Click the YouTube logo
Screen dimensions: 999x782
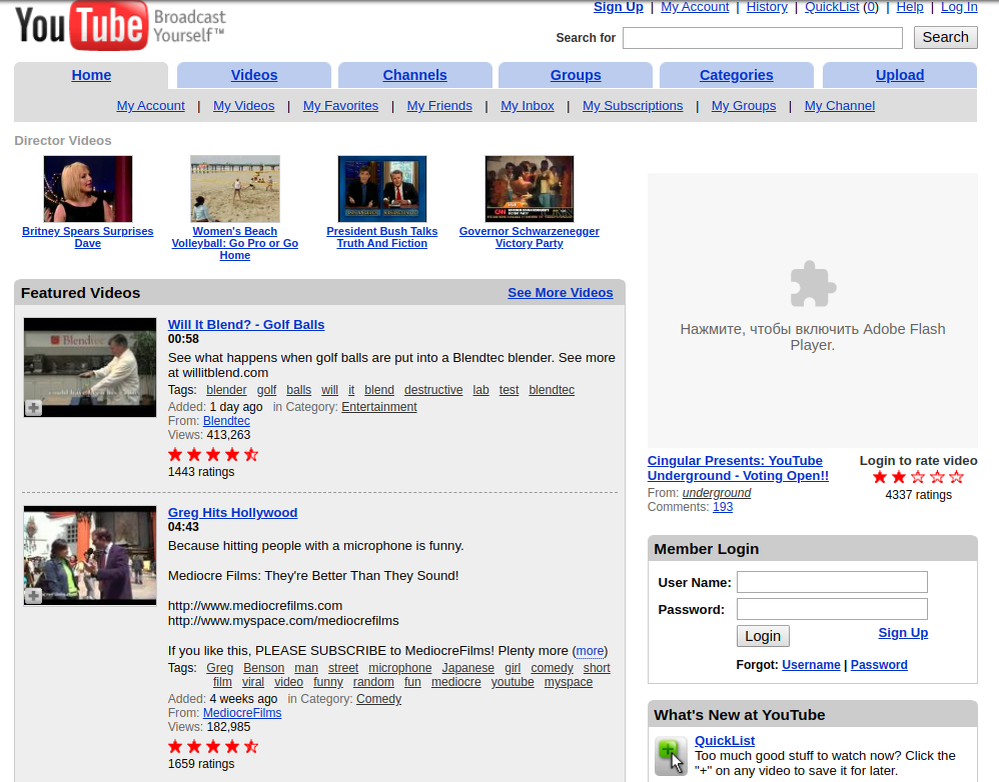120,25
